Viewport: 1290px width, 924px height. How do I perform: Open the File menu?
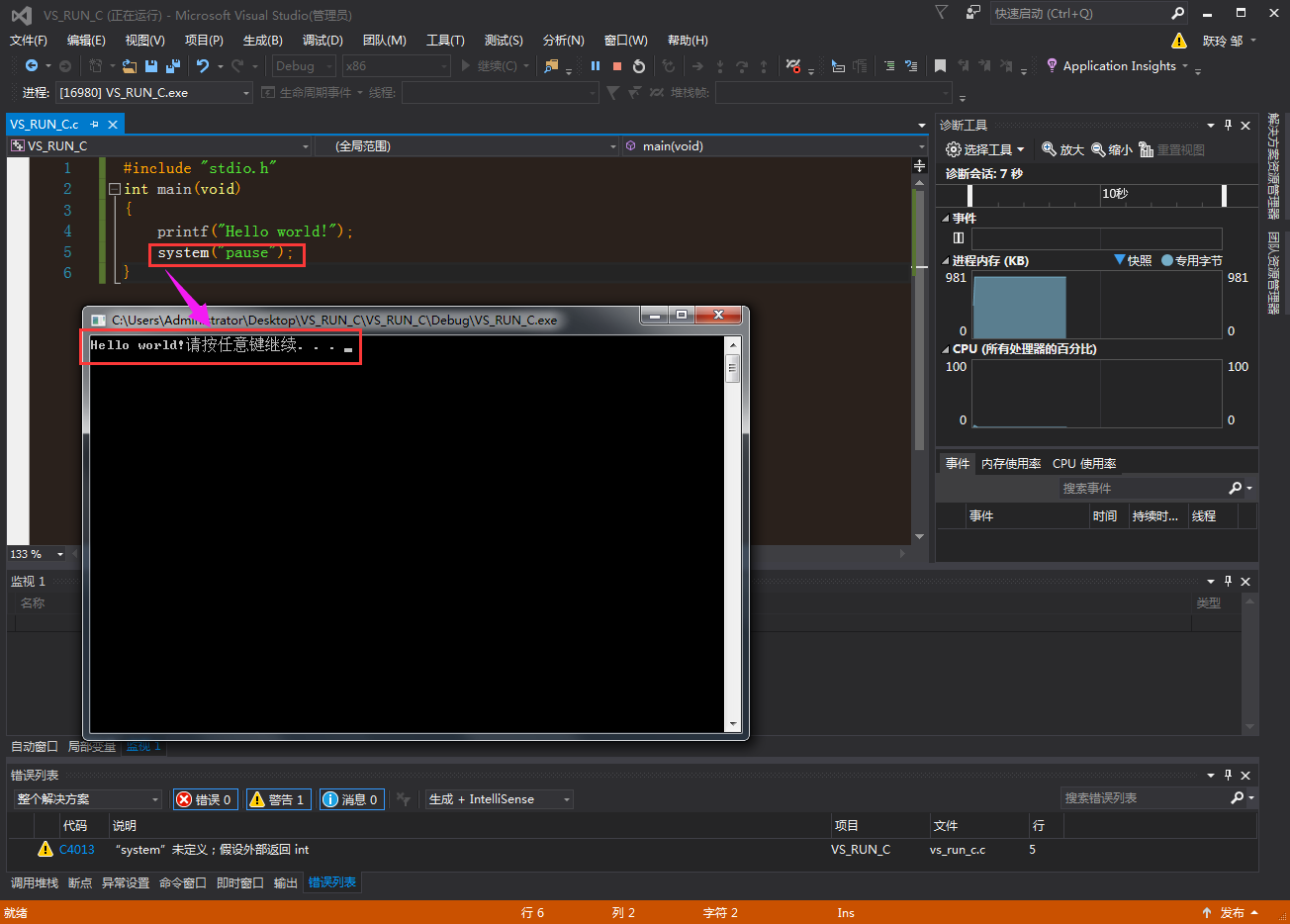click(28, 41)
